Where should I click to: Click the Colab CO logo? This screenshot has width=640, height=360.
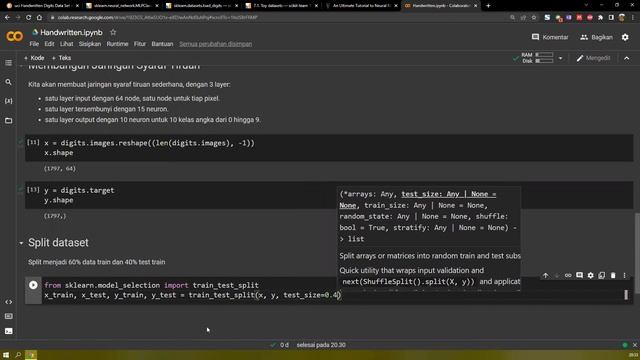pos(15,36)
